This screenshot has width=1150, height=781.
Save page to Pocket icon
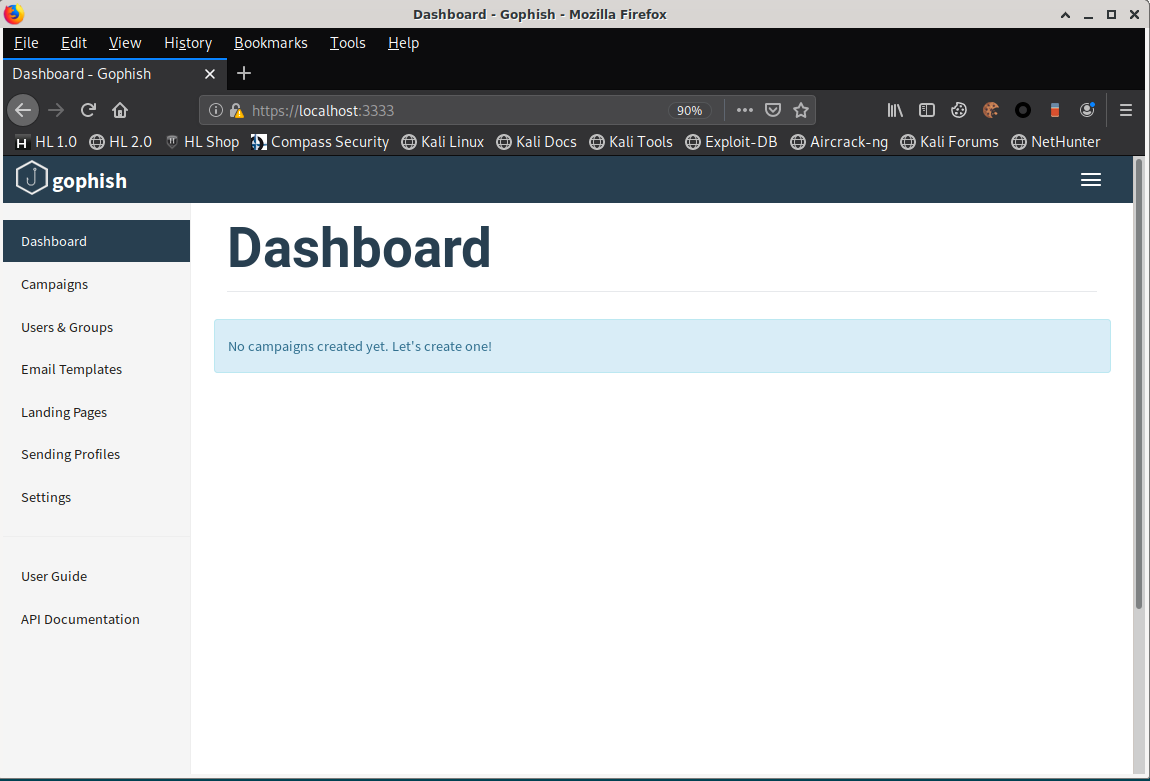pyautogui.click(x=773, y=110)
